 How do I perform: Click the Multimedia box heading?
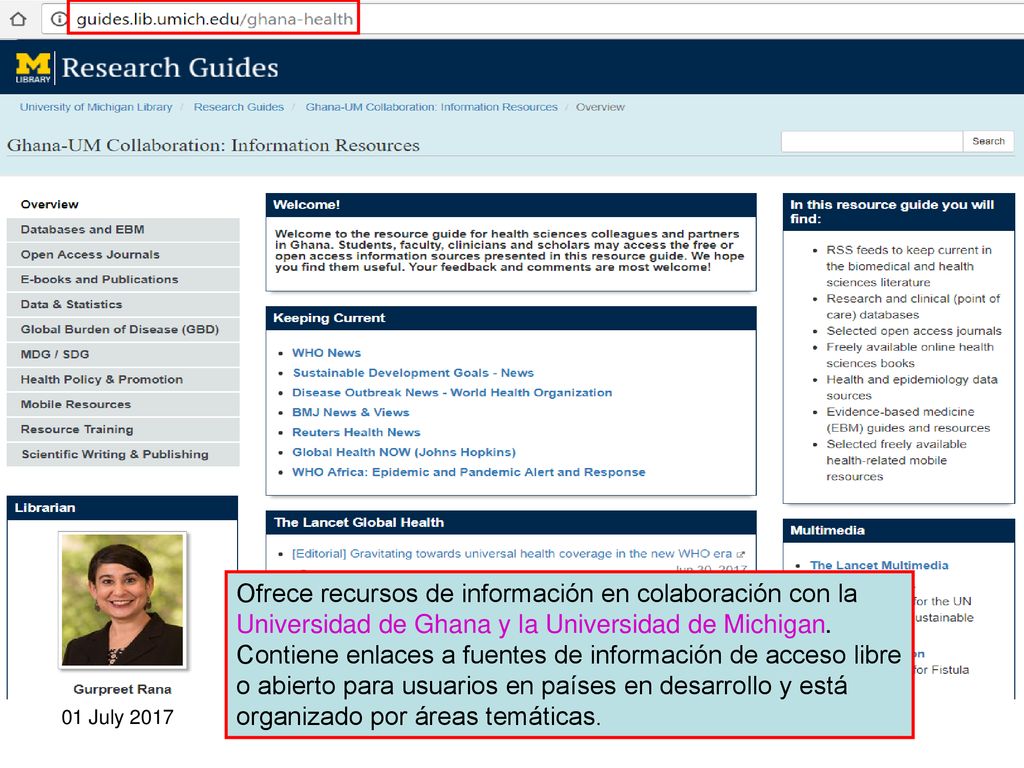(827, 531)
